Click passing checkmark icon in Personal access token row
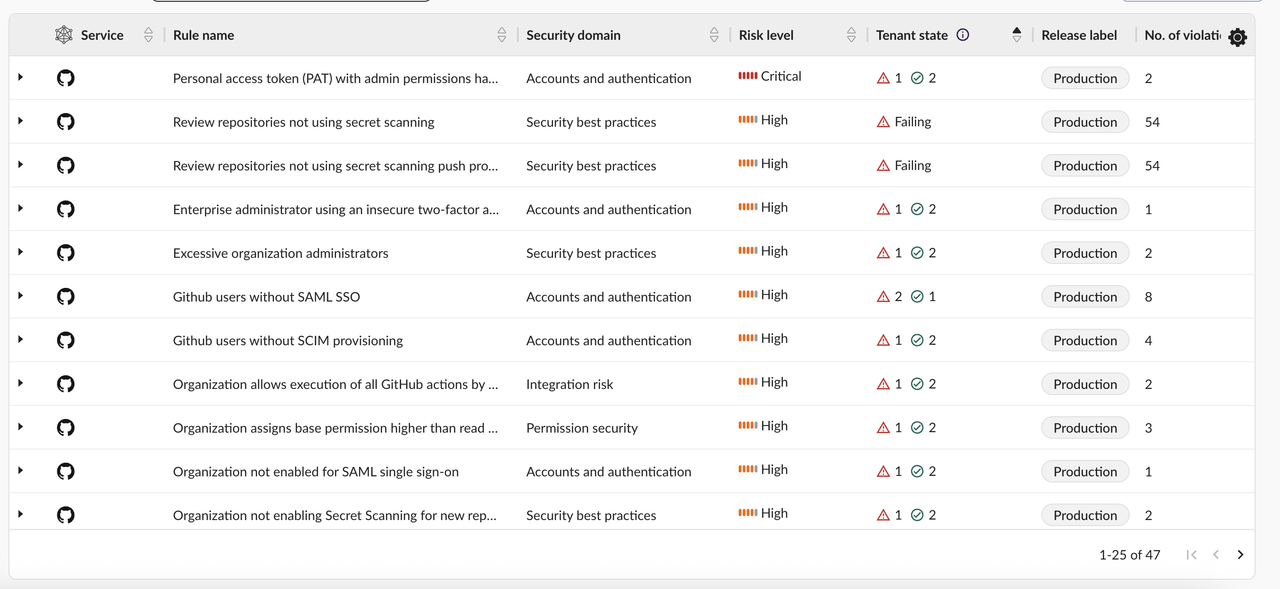This screenshot has width=1280, height=589. point(917,78)
